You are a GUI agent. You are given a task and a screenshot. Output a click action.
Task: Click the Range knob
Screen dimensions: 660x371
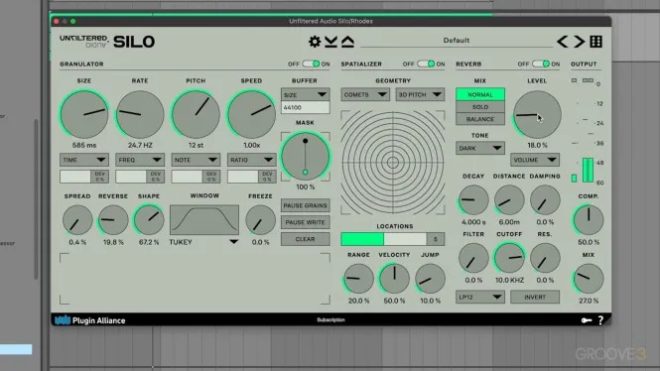pos(358,279)
